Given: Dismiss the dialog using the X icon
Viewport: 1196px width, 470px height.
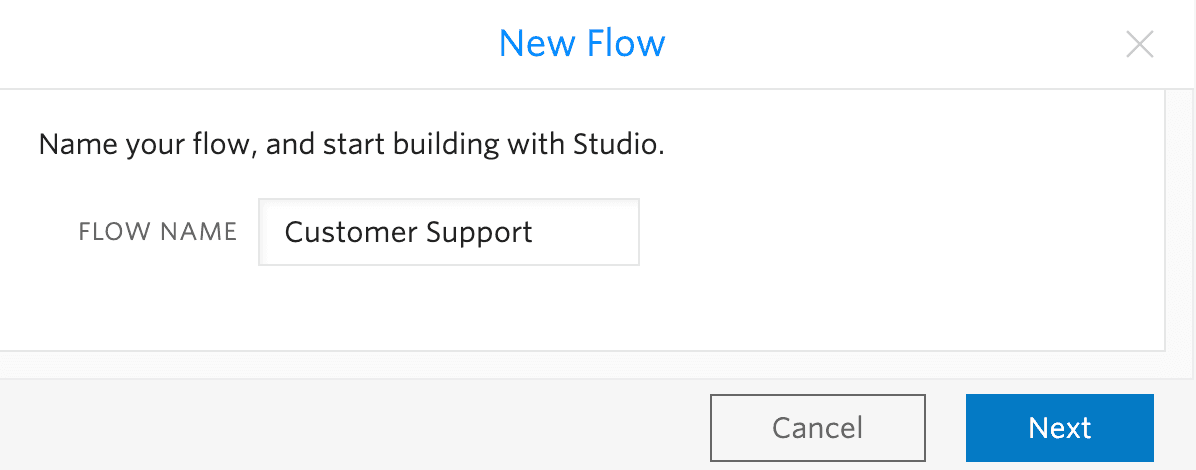Looking at the screenshot, I should click(1140, 44).
